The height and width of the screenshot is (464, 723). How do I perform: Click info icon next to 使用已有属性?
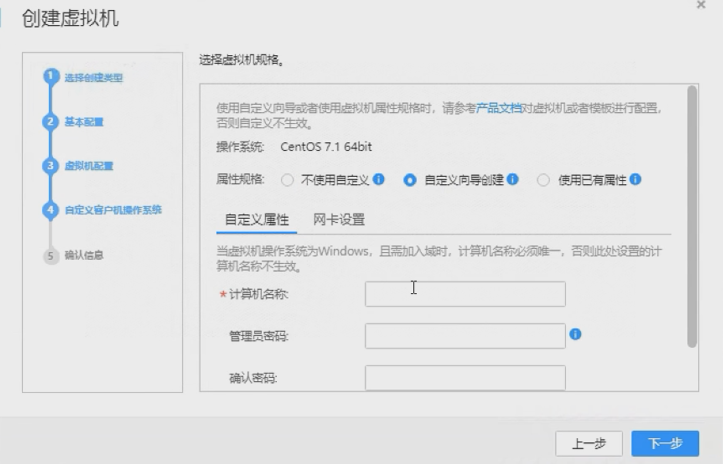[635, 180]
